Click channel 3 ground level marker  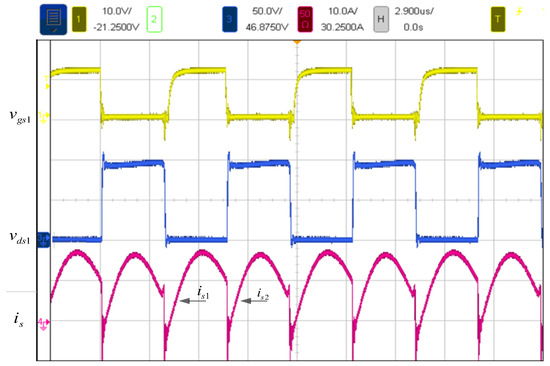click(44, 239)
